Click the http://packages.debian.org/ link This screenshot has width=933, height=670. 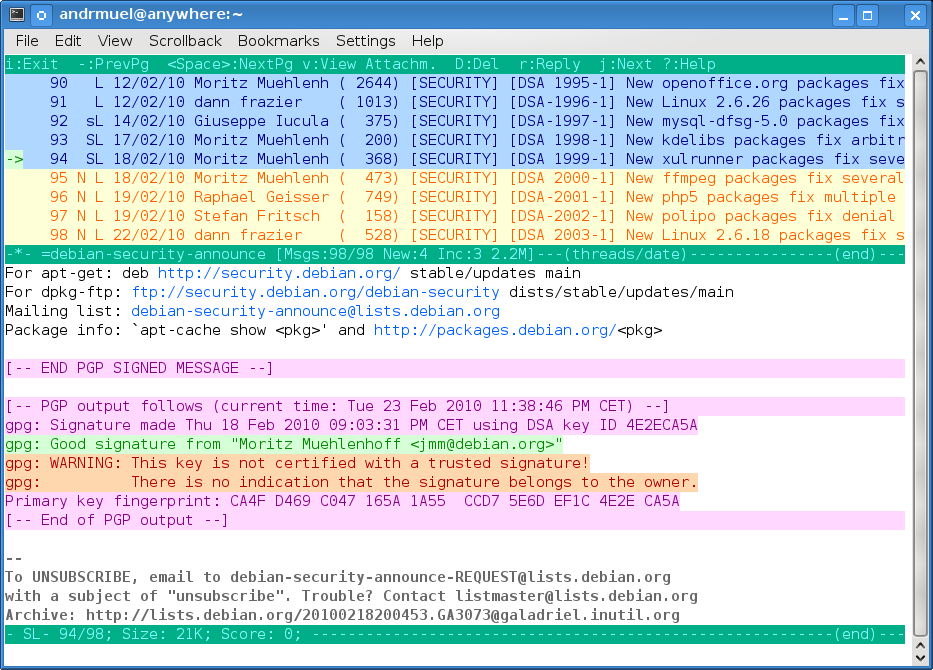coord(495,330)
